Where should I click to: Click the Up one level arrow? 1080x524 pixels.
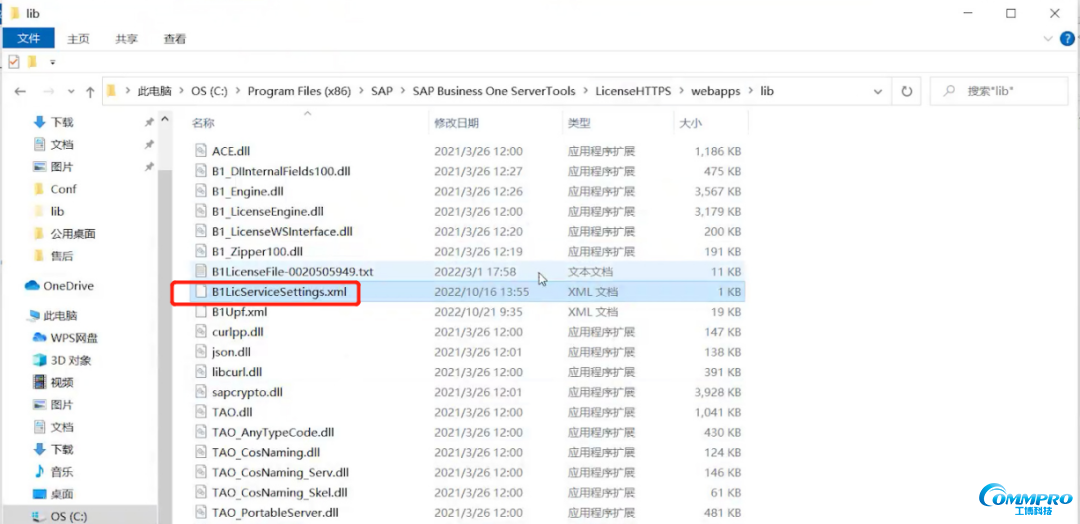[x=90, y=91]
